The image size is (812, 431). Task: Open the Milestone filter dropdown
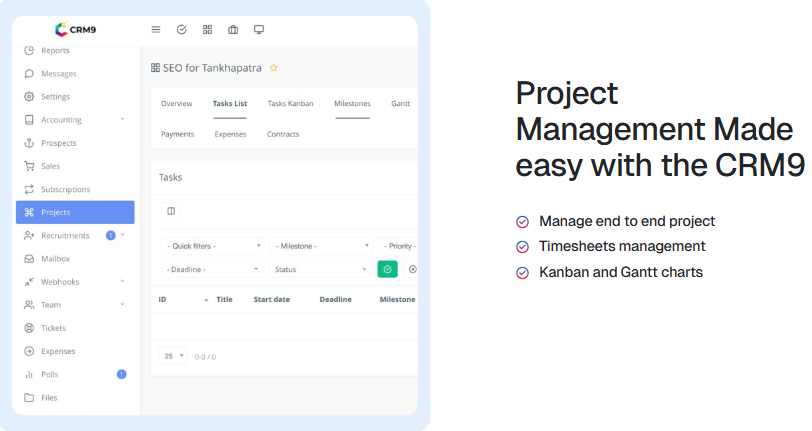321,245
